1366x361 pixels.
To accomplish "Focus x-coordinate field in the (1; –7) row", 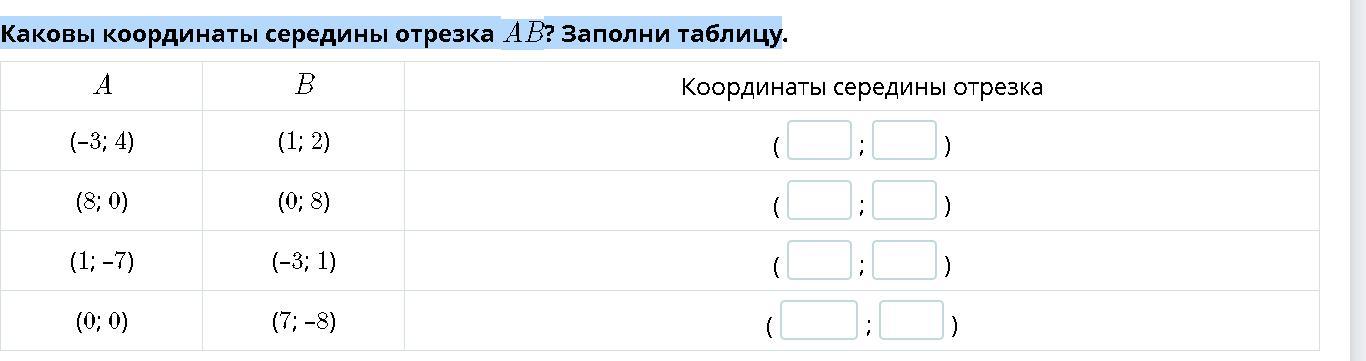I will (x=819, y=261).
